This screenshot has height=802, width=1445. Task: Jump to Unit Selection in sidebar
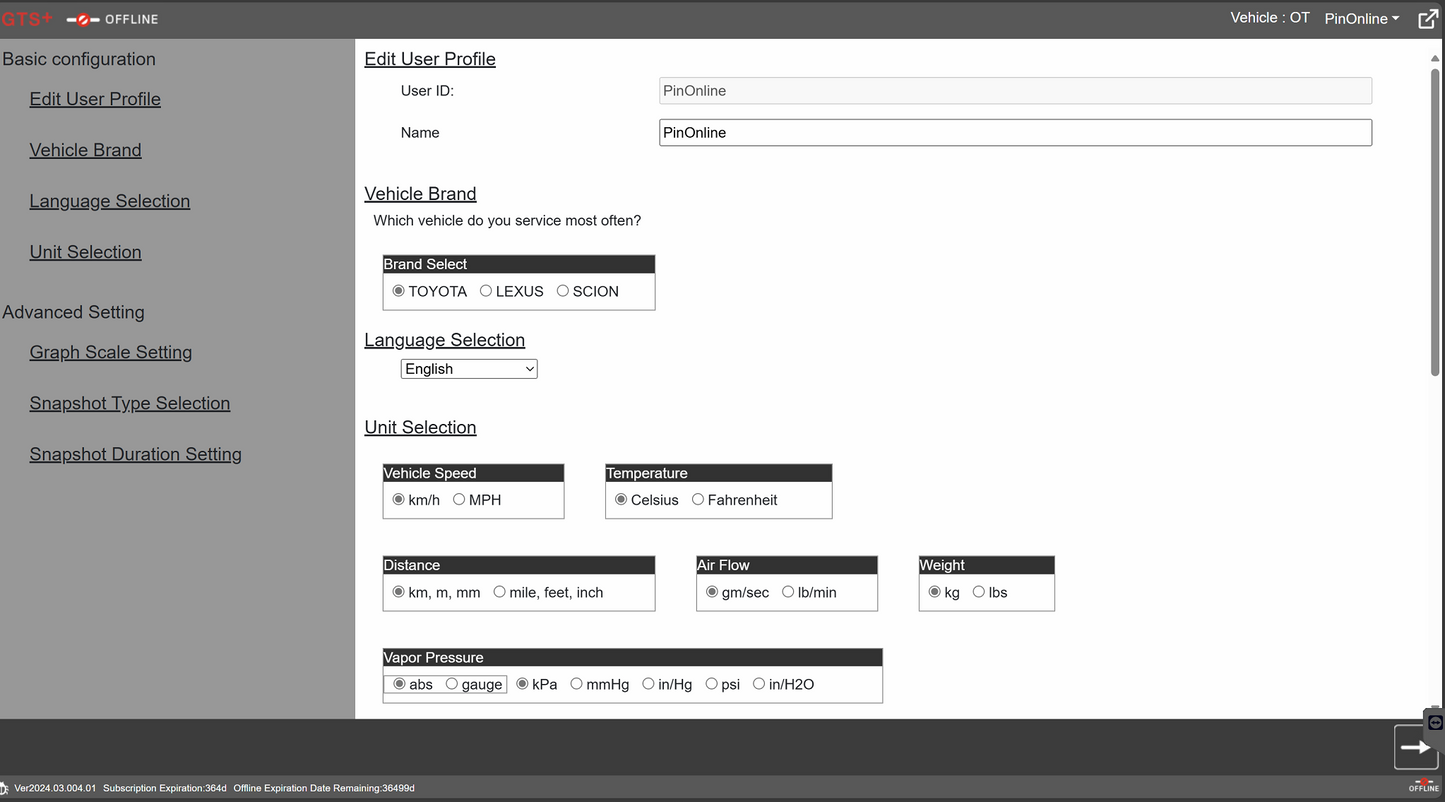coord(86,252)
